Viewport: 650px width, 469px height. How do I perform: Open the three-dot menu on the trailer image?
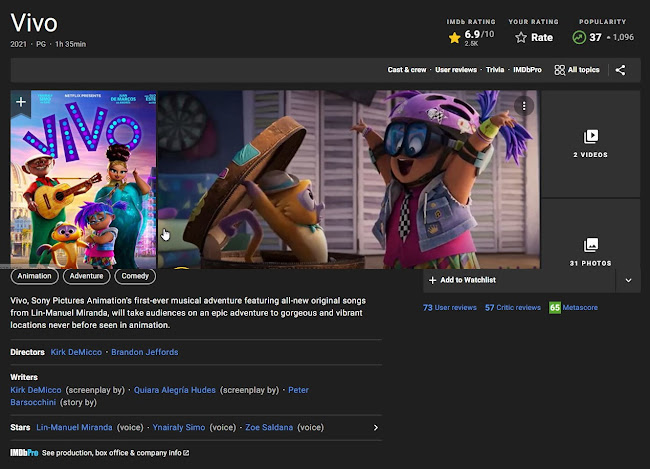[524, 106]
